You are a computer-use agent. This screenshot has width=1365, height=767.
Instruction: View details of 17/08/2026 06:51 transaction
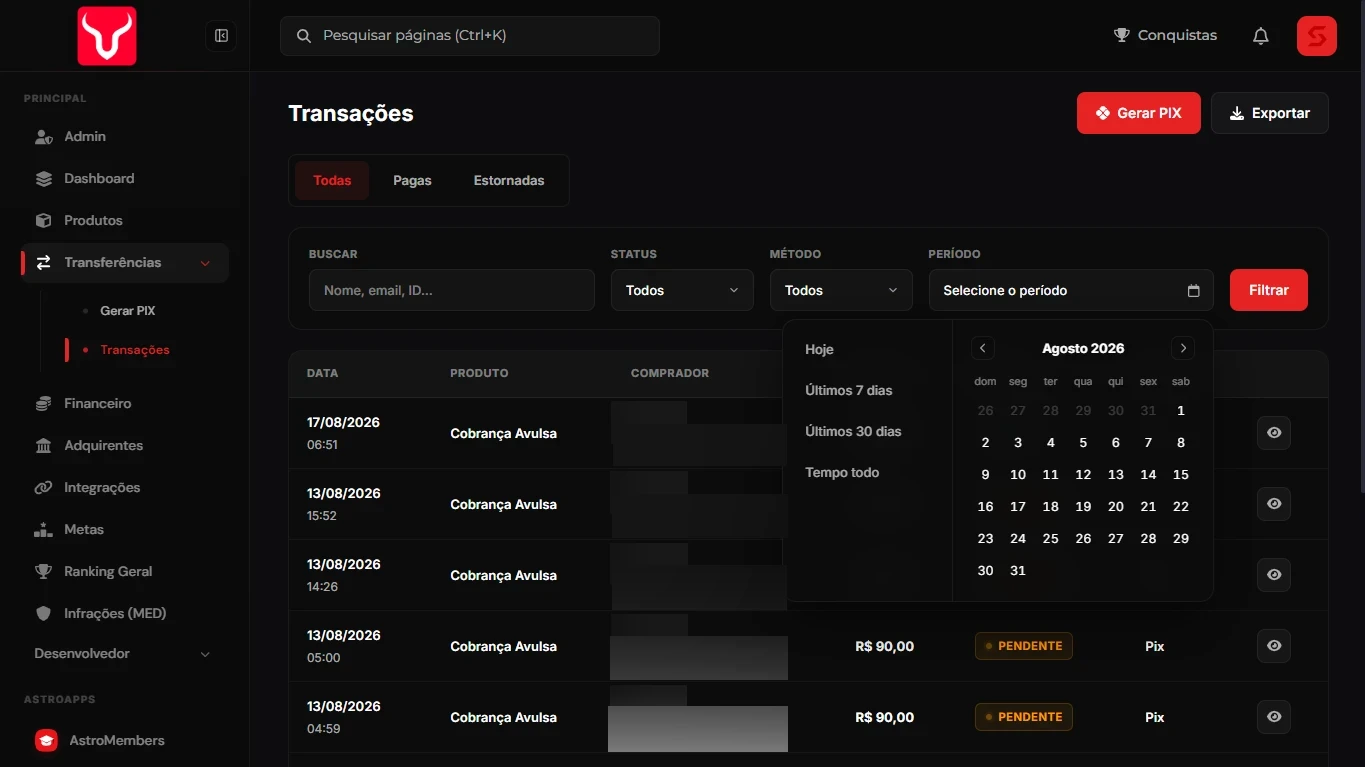(1274, 433)
